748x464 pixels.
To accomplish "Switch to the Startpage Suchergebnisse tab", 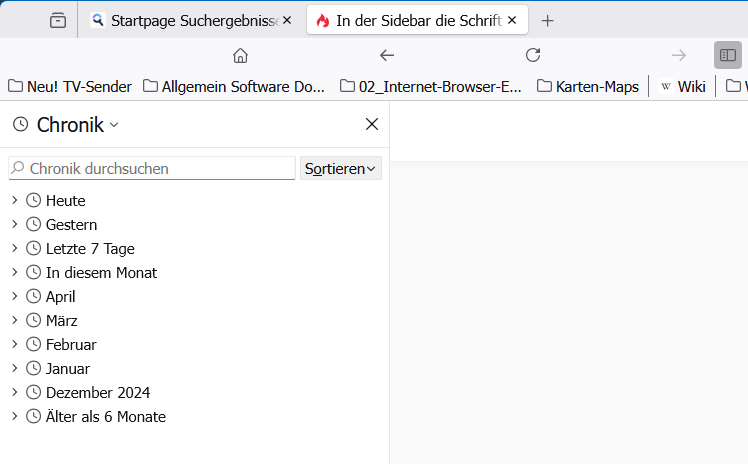I will point(185,20).
